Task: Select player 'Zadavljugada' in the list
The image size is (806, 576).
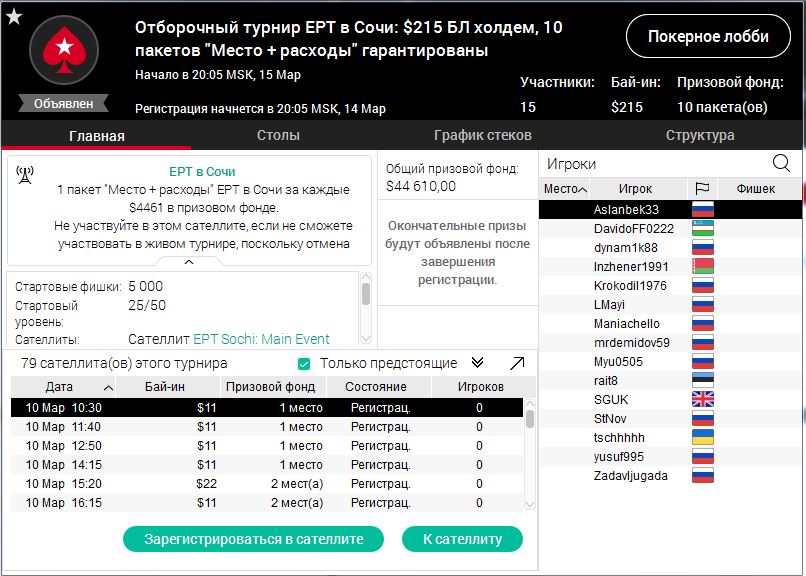Action: click(x=670, y=475)
